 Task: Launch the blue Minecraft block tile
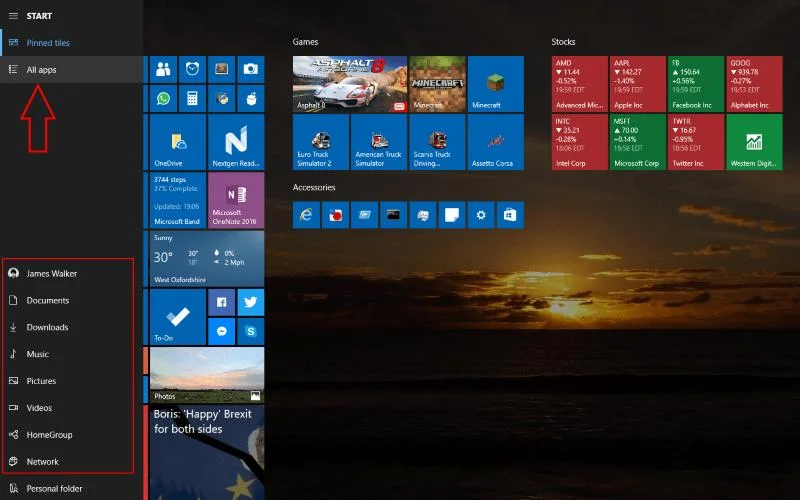[496, 84]
